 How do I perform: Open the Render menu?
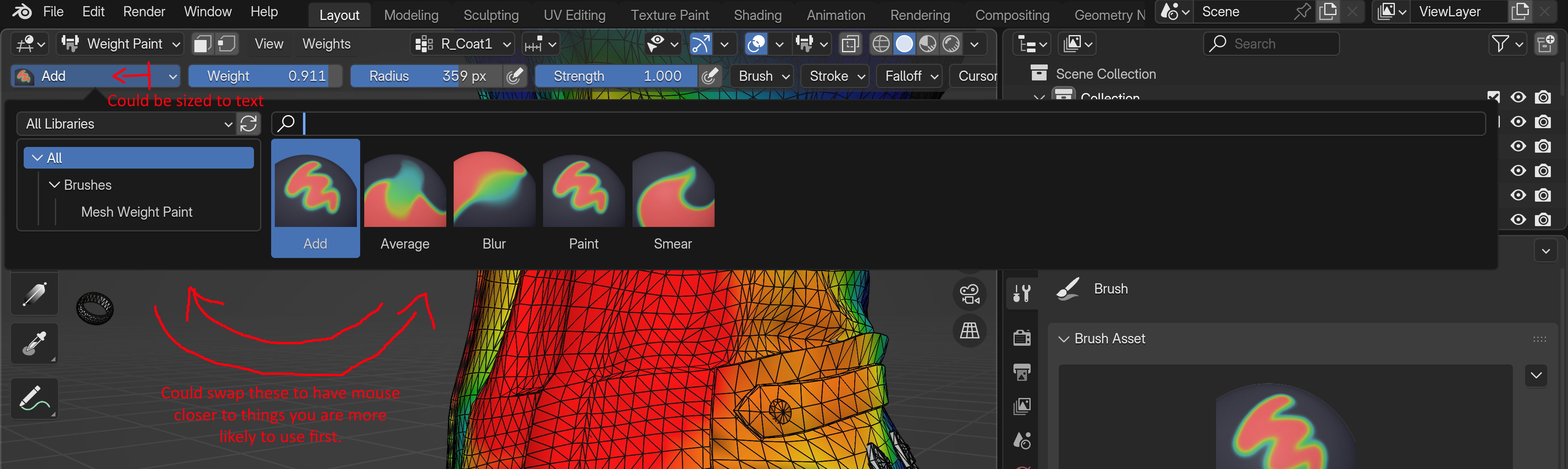pos(144,11)
